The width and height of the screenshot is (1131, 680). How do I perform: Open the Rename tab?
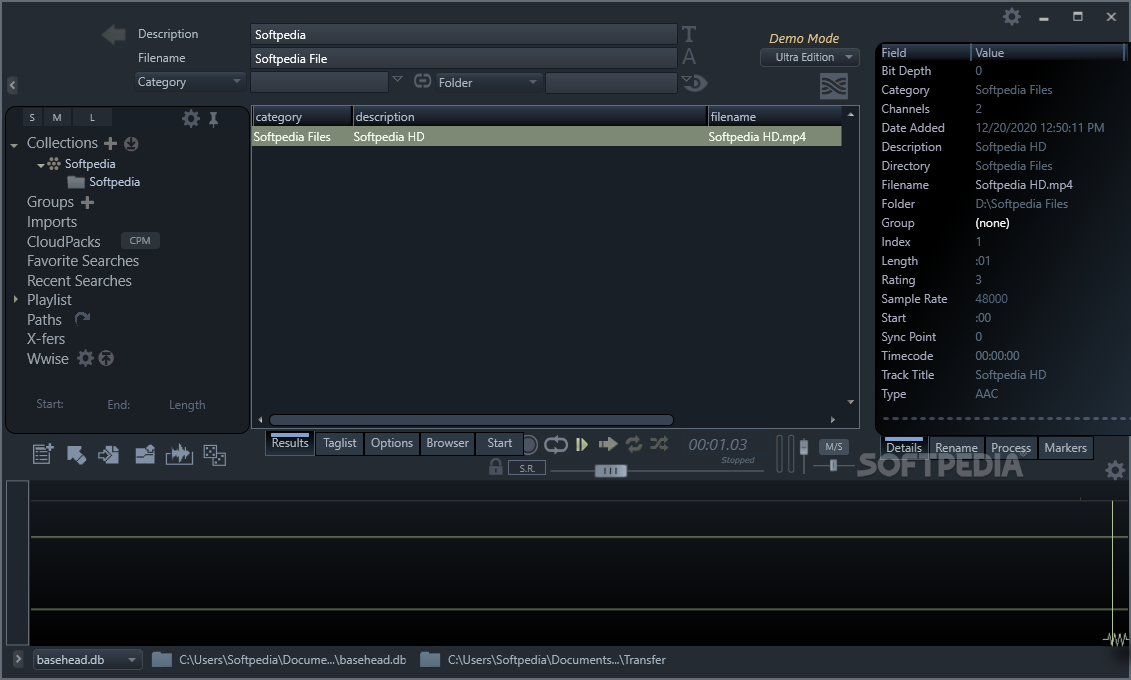click(x=956, y=448)
